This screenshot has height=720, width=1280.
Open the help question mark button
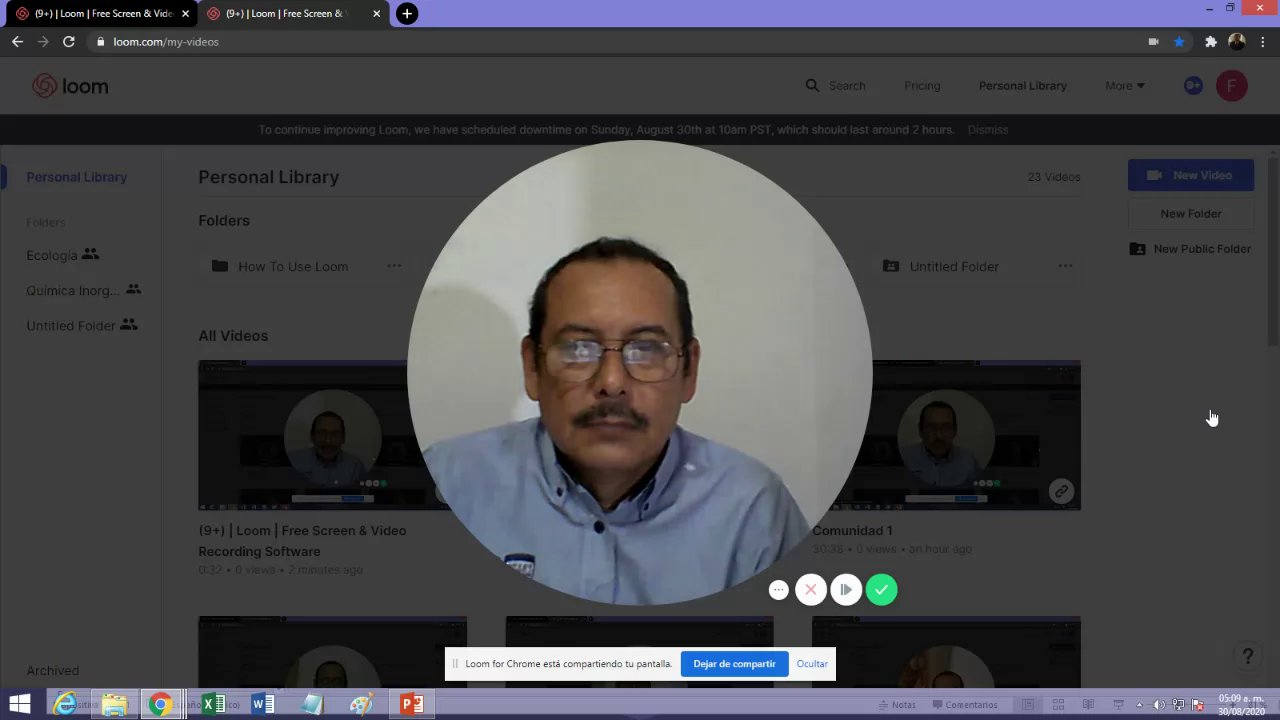coord(1247,656)
